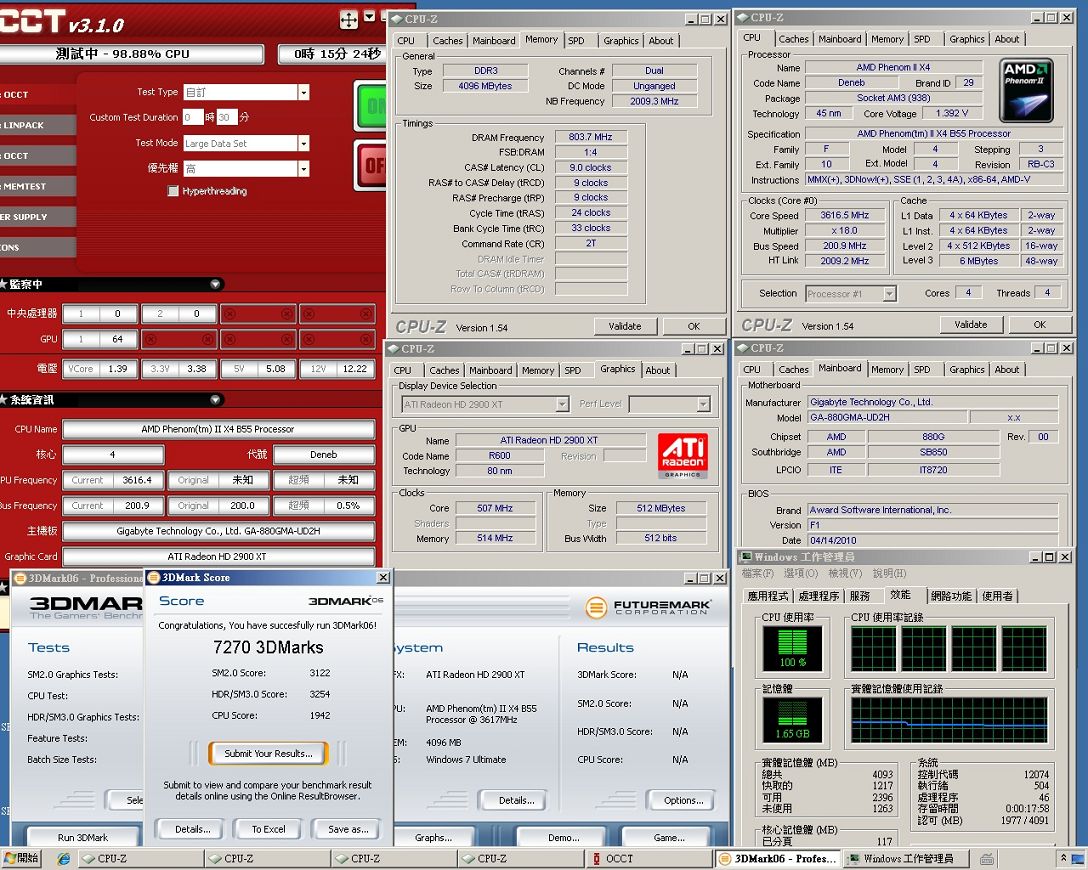Image resolution: width=1088 pixels, height=870 pixels.
Task: Click the 7270 3DMarks score text
Action: [x=268, y=647]
